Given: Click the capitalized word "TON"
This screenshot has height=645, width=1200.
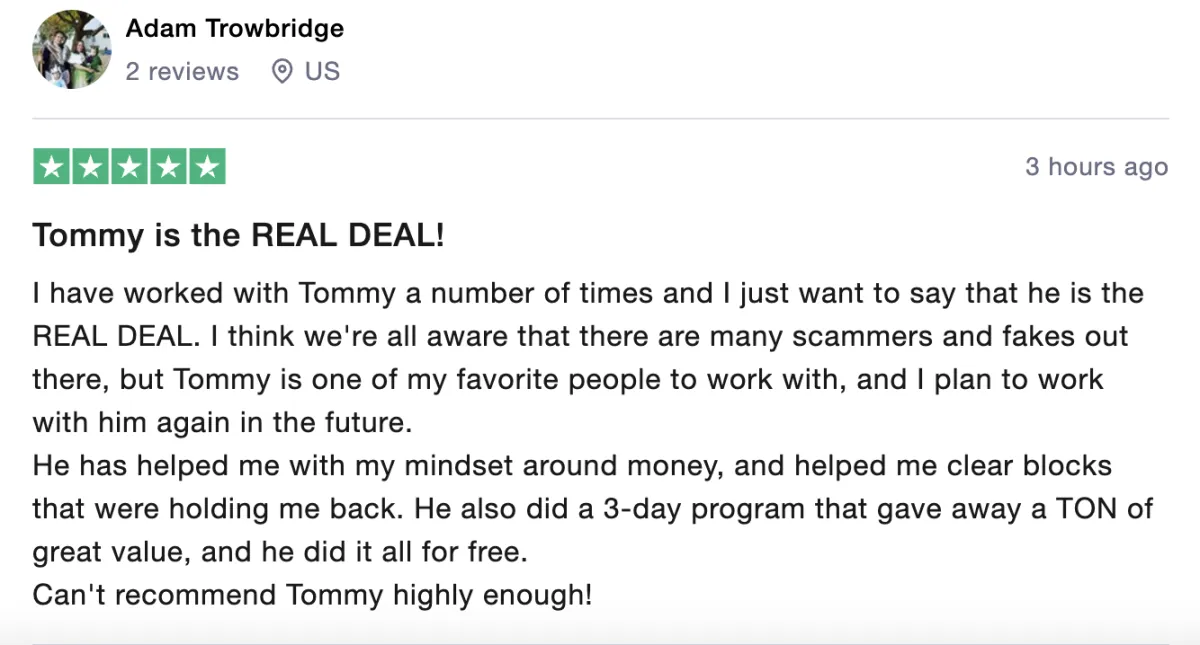Looking at the screenshot, I should [1087, 508].
